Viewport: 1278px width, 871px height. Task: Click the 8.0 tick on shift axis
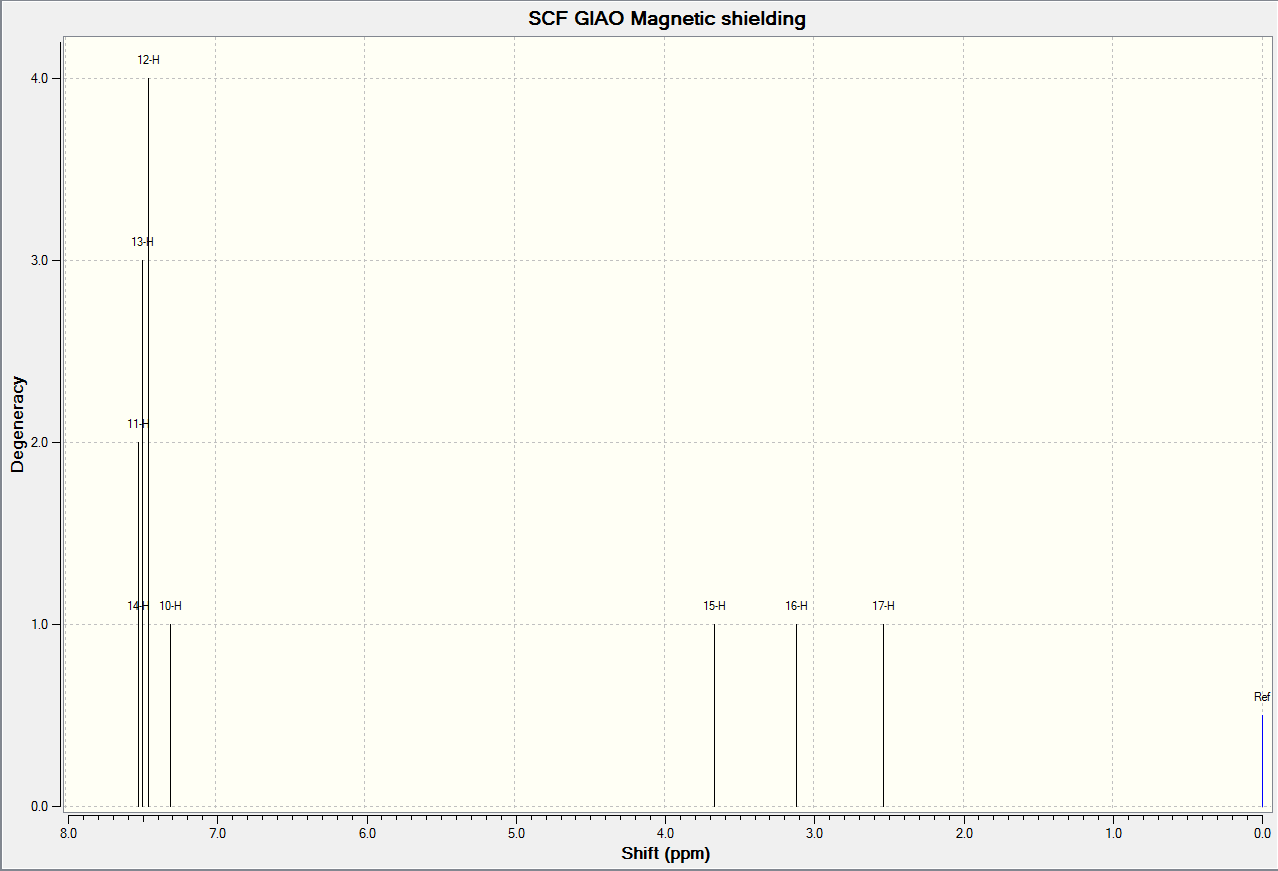68,832
